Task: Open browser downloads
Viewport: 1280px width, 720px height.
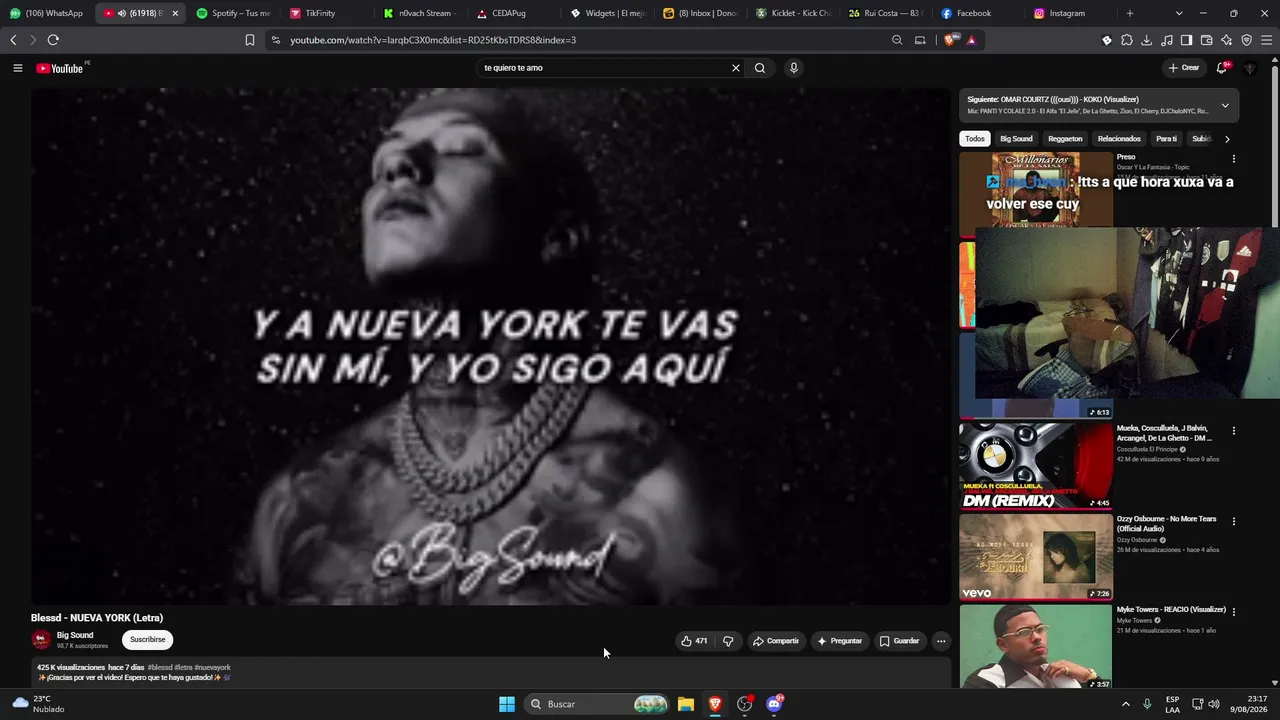Action: (1147, 40)
